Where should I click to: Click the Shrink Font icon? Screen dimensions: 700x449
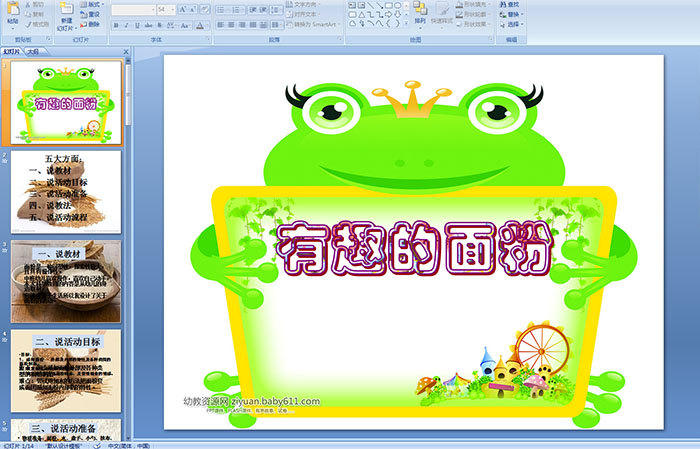193,9
